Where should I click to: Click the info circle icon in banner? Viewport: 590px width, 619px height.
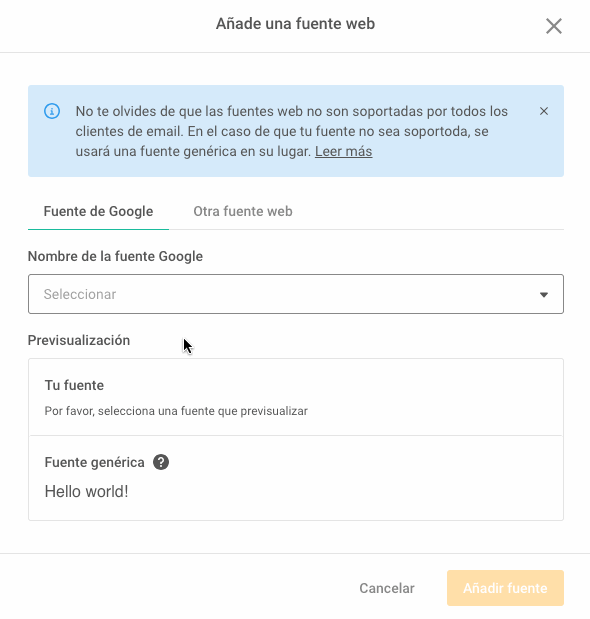click(x=52, y=111)
